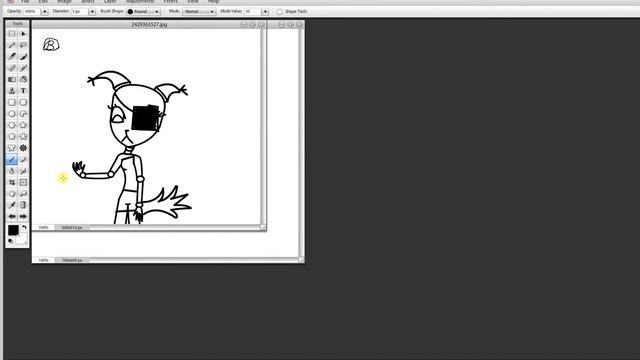Image resolution: width=640 pixels, height=360 pixels.
Task: Select the Curve tool beside Line tool
Action: tap(23, 160)
